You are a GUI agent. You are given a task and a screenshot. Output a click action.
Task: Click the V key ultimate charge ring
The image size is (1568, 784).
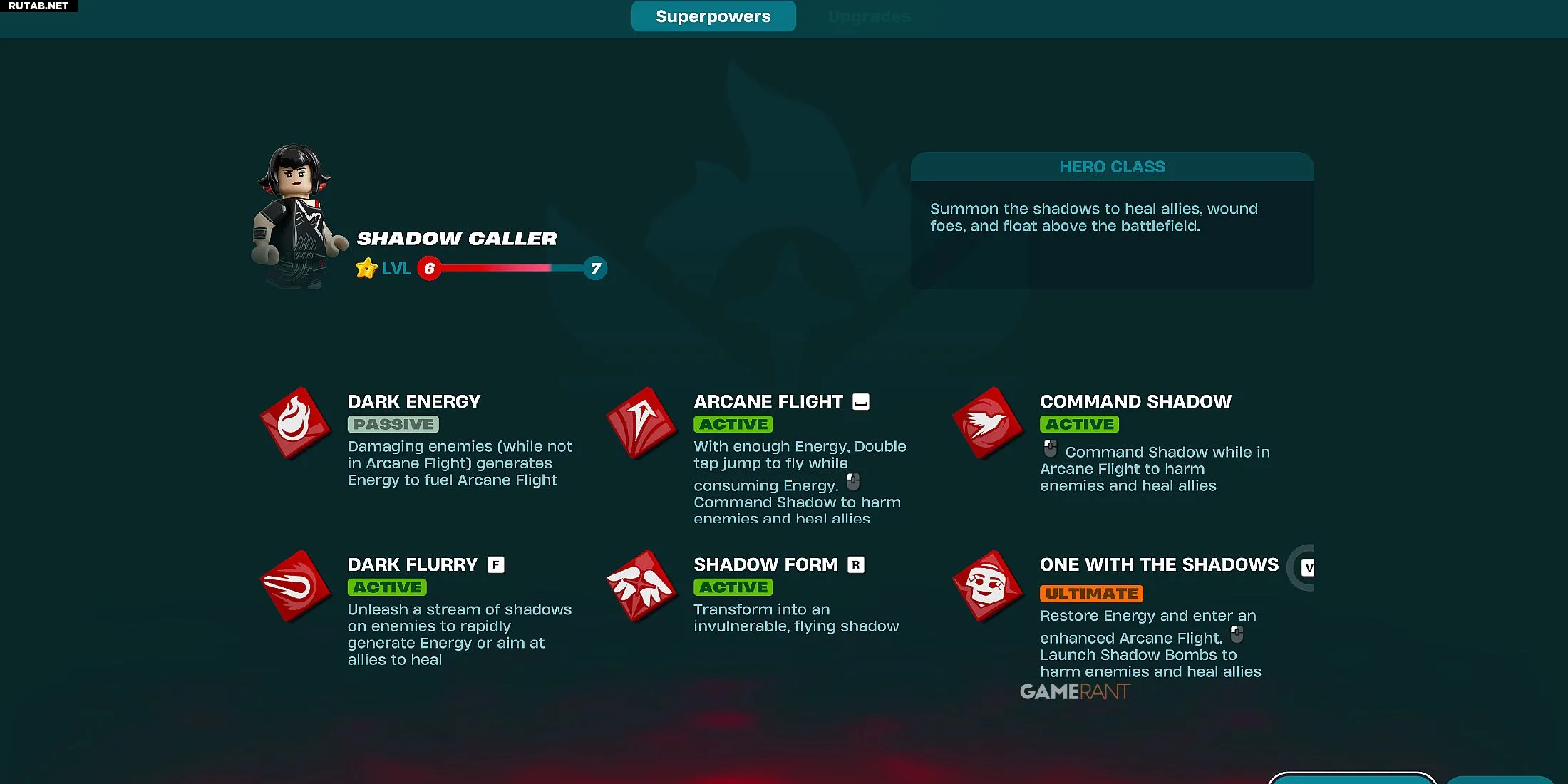pyautogui.click(x=1302, y=567)
